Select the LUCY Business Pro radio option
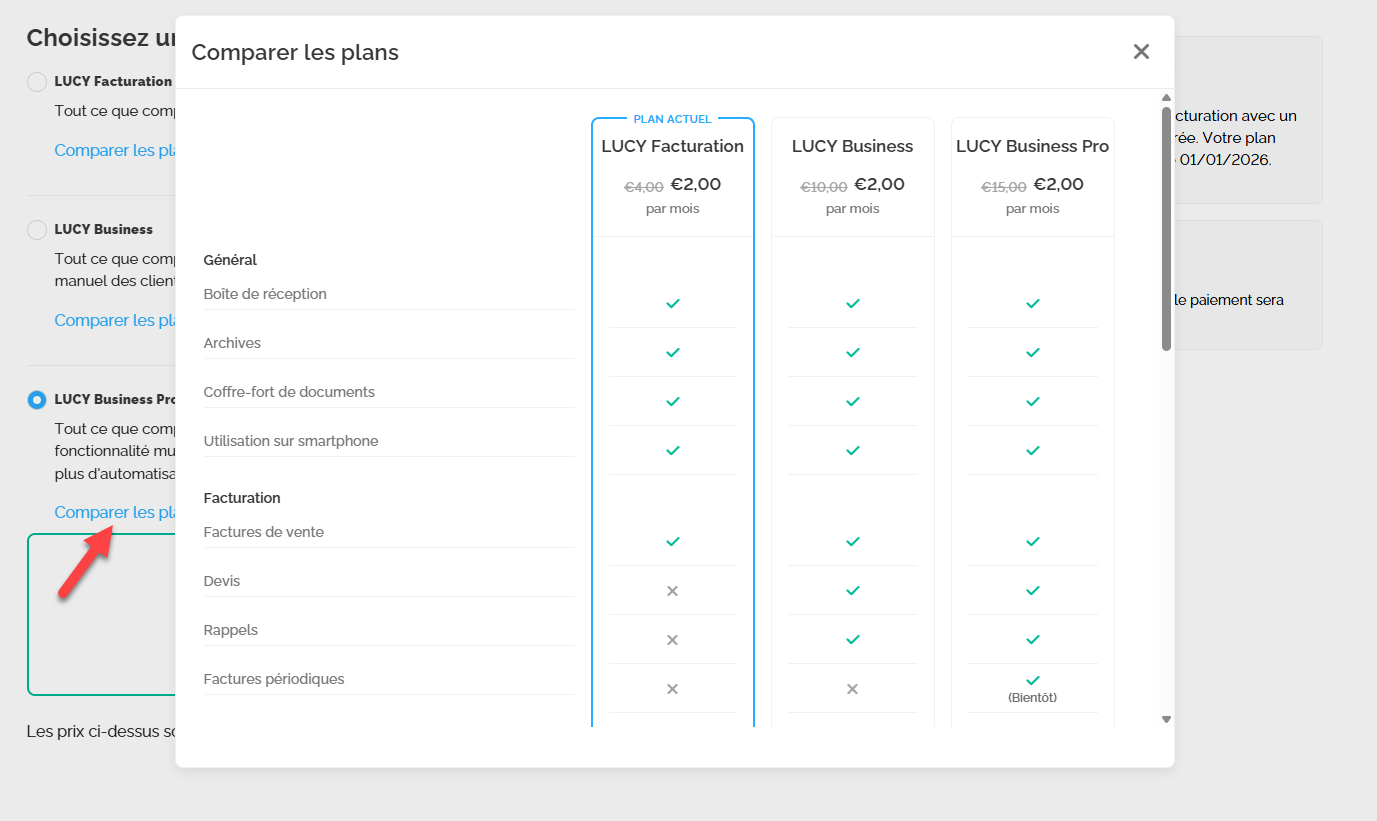 coord(37,400)
